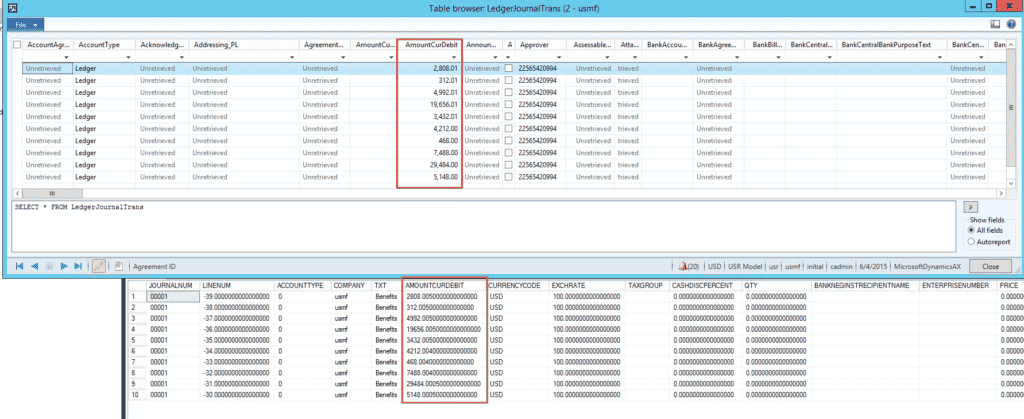Image resolution: width=1024 pixels, height=419 pixels.
Task: Click the -39.000 LINENUM cell in SQL results
Action: tap(236, 296)
